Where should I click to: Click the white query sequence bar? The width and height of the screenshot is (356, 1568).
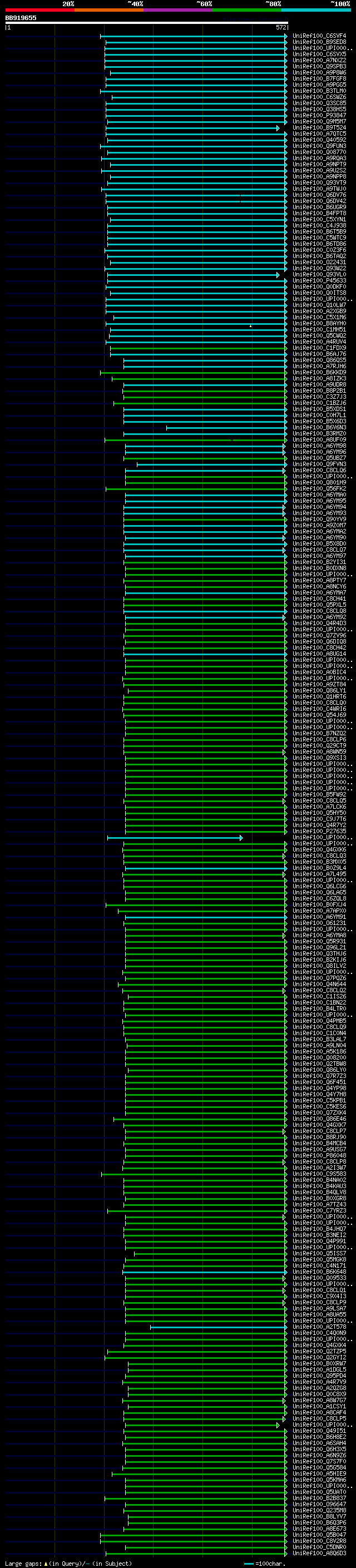coord(147,22)
